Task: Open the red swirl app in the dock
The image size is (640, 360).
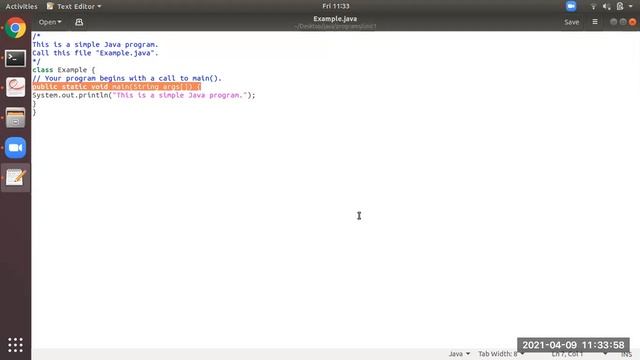Action: (16, 87)
